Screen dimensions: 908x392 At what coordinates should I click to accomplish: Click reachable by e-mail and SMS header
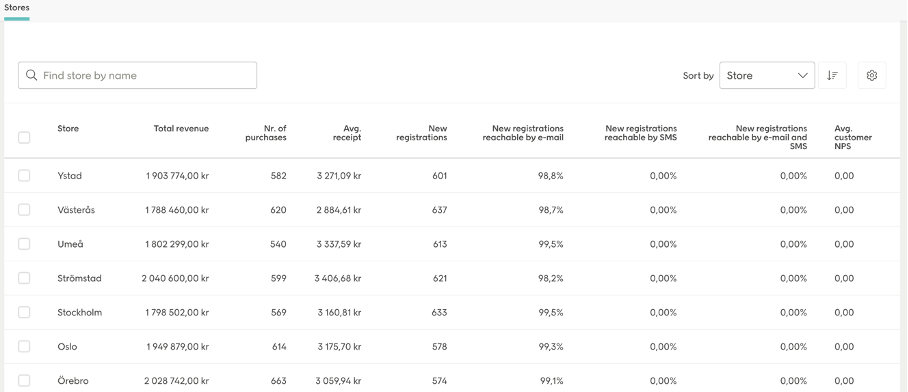click(x=757, y=138)
